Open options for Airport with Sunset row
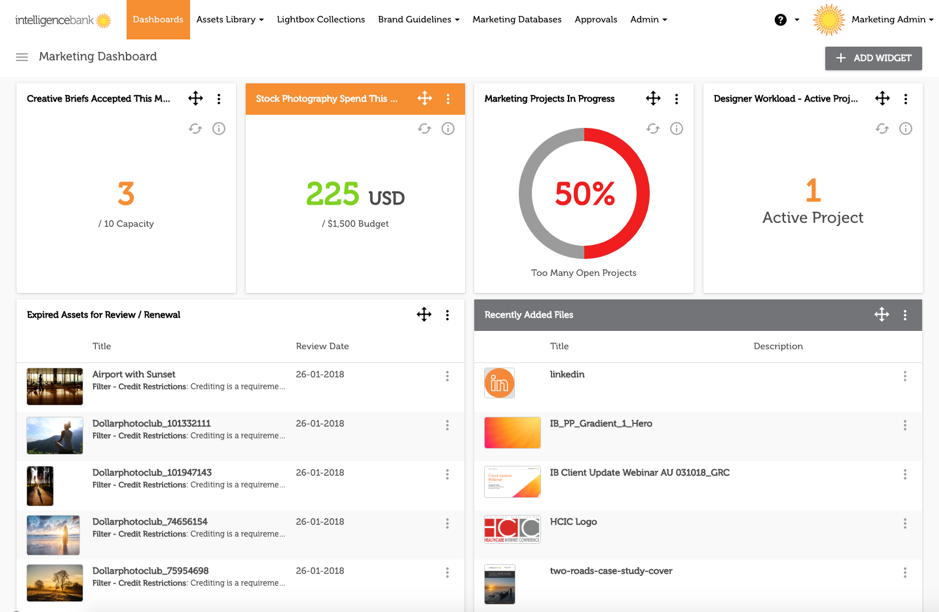 coord(447,377)
